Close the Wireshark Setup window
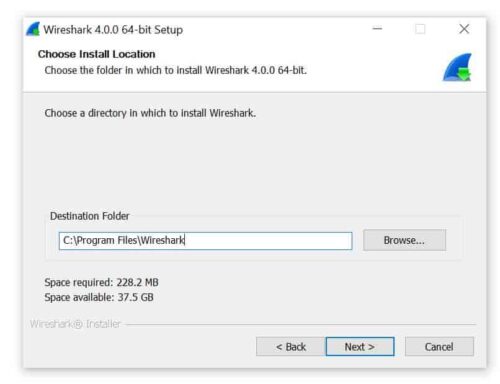The image size is (500, 384). (x=464, y=29)
